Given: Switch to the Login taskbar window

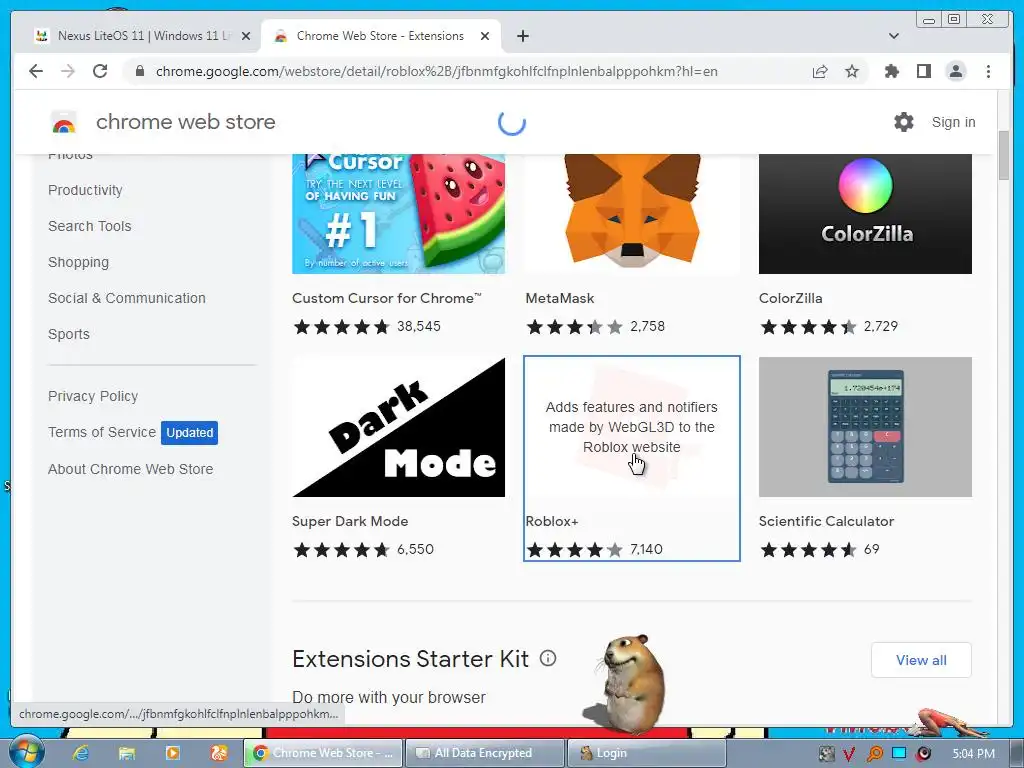Looking at the screenshot, I should tap(646, 753).
